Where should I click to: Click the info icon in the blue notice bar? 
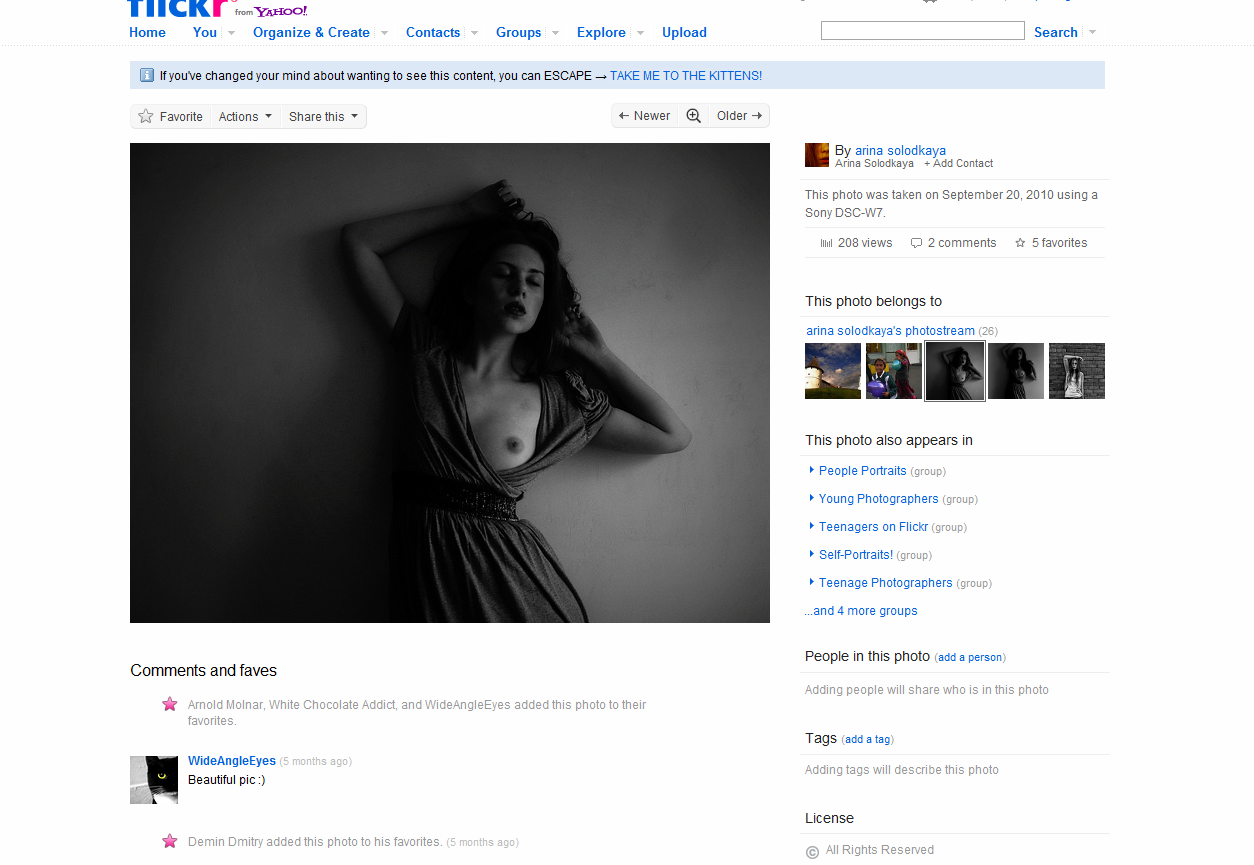point(146,75)
